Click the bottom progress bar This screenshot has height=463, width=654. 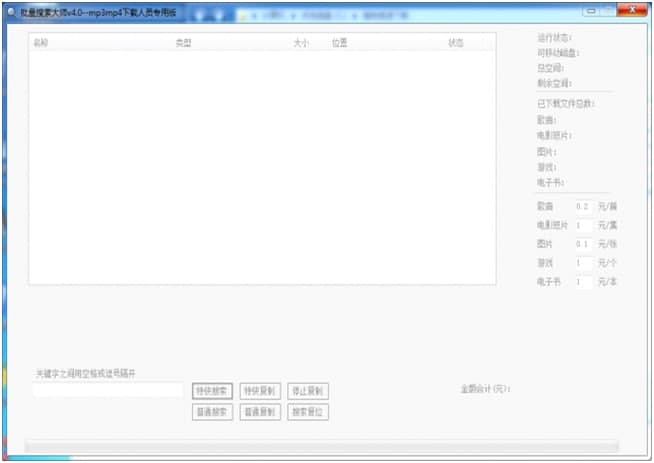point(321,445)
